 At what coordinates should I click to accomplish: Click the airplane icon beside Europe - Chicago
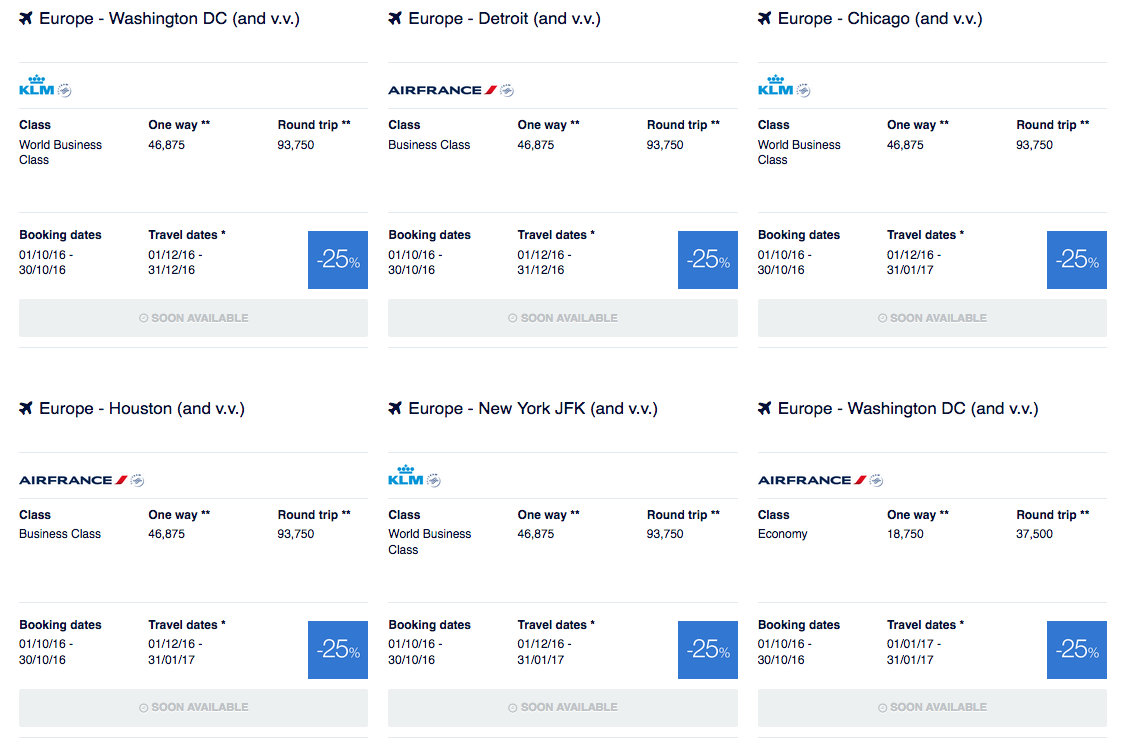(765, 19)
